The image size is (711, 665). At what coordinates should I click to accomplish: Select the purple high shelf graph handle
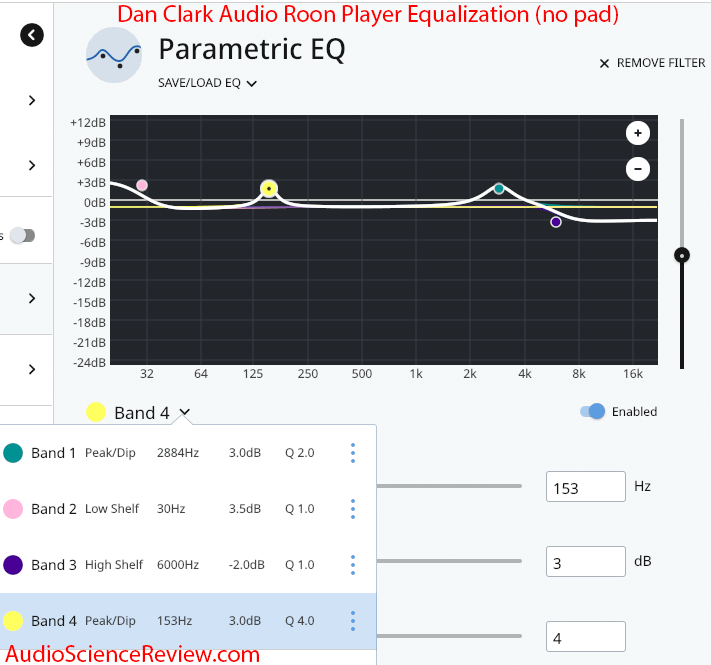(x=556, y=222)
